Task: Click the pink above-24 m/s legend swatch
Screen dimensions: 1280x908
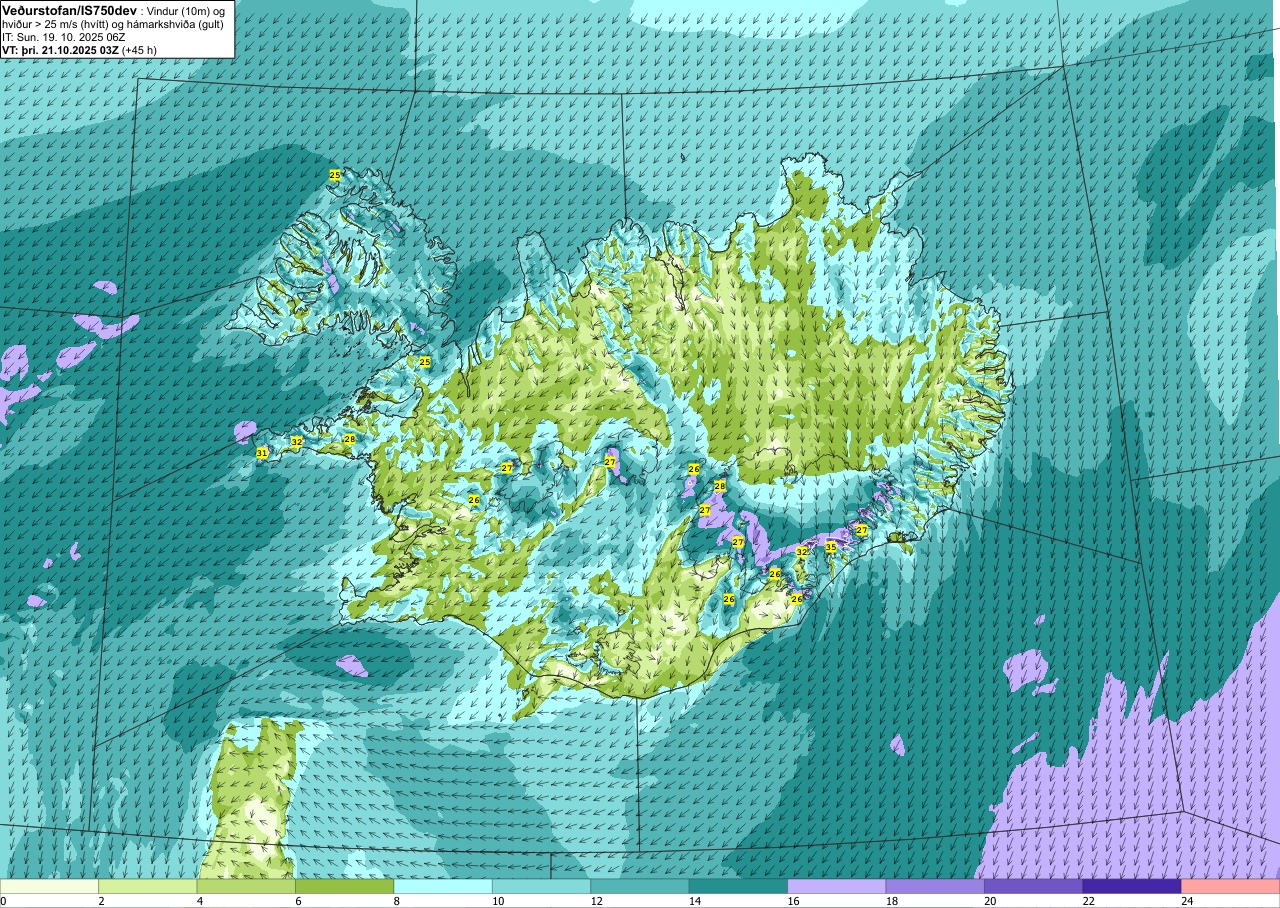Action: point(1231,887)
